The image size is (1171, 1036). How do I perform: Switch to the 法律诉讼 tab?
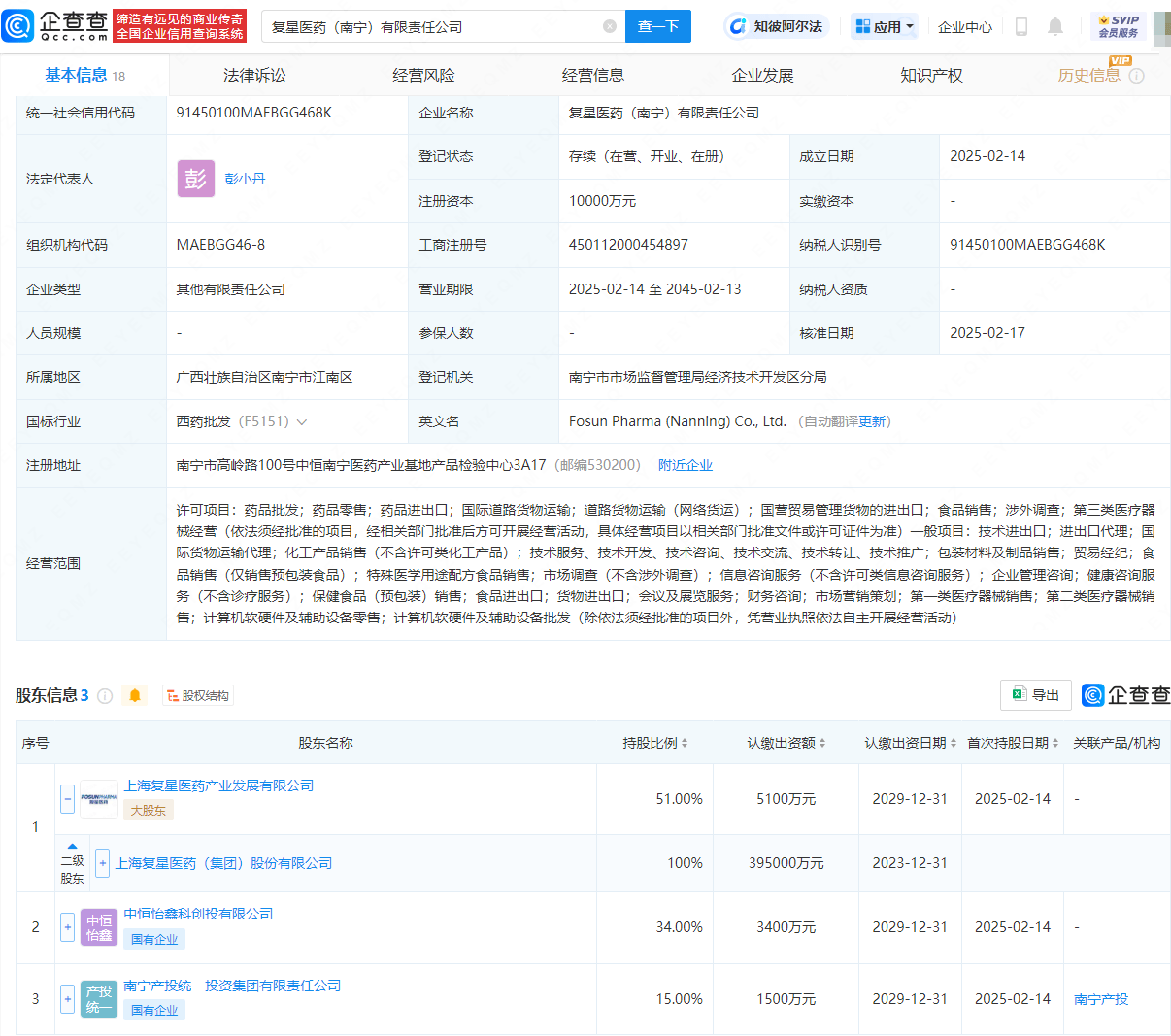coord(254,75)
